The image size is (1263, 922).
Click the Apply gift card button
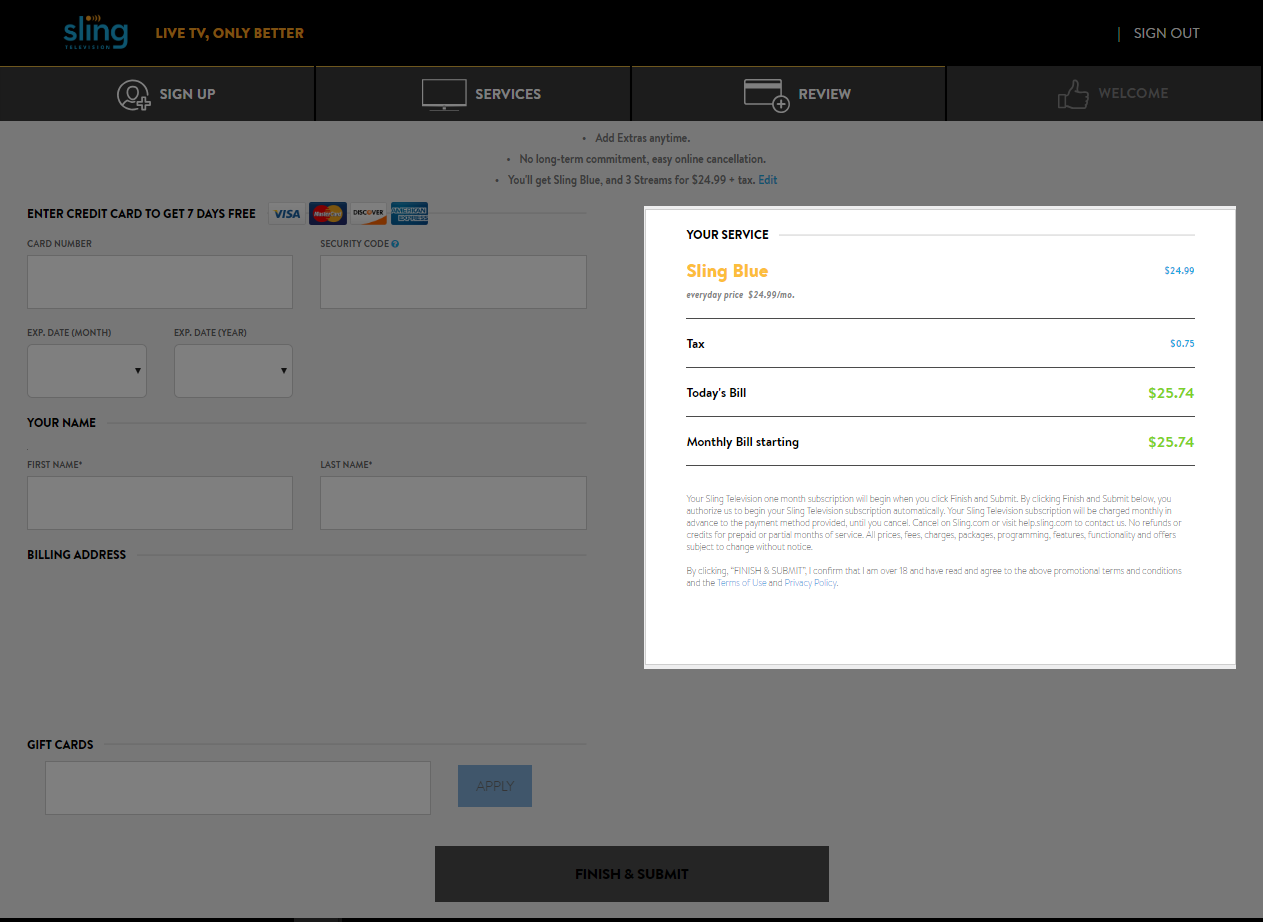tap(495, 786)
